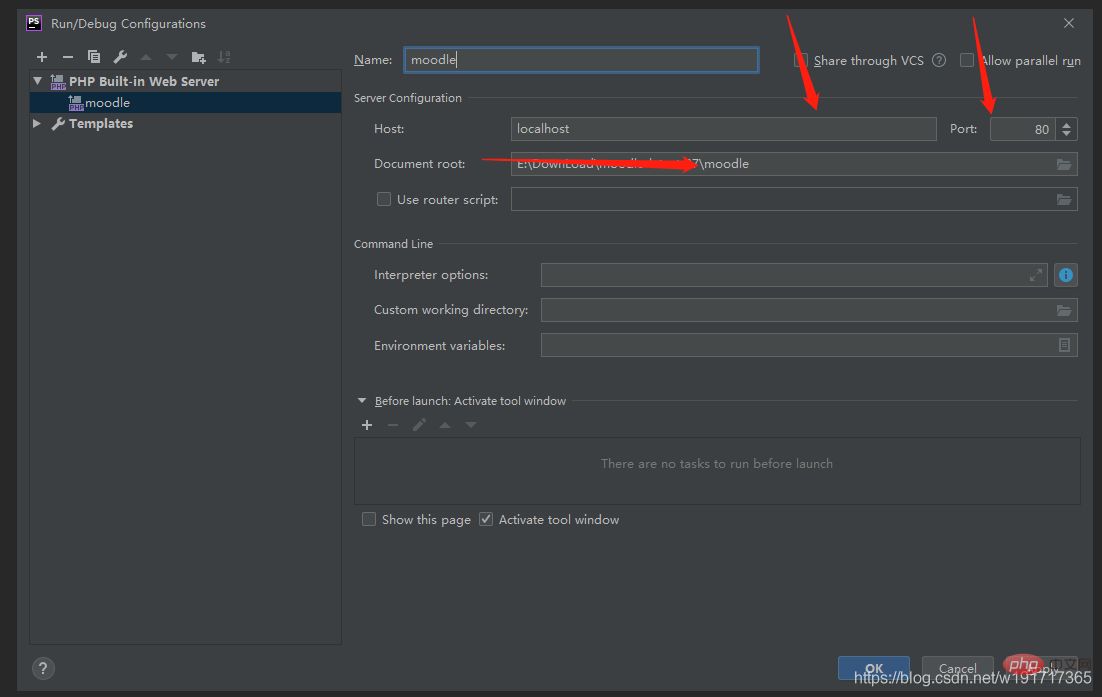The image size is (1102, 697).
Task: Expand the Templates tree node
Action: 37,124
